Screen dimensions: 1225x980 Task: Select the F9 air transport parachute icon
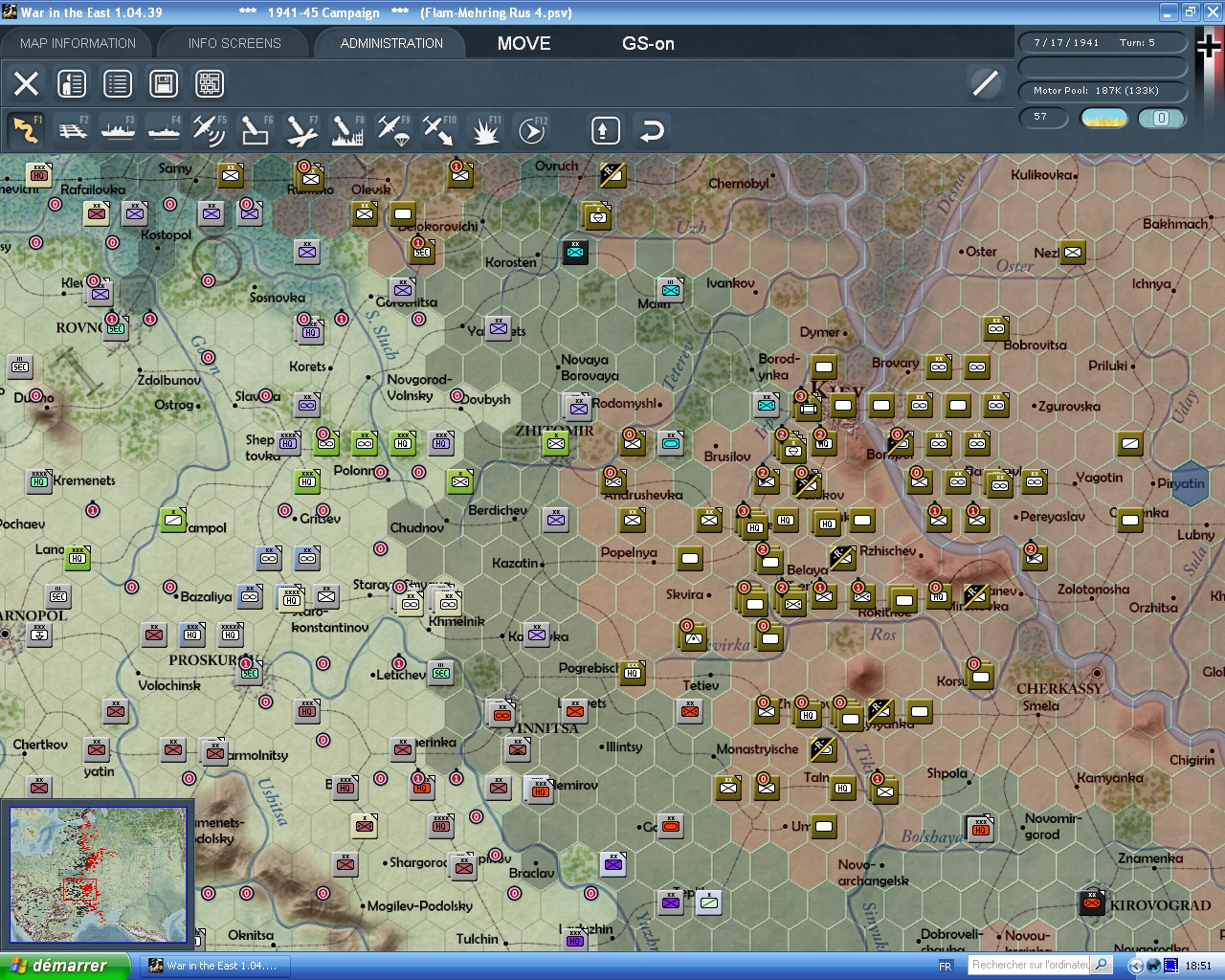pyautogui.click(x=393, y=130)
